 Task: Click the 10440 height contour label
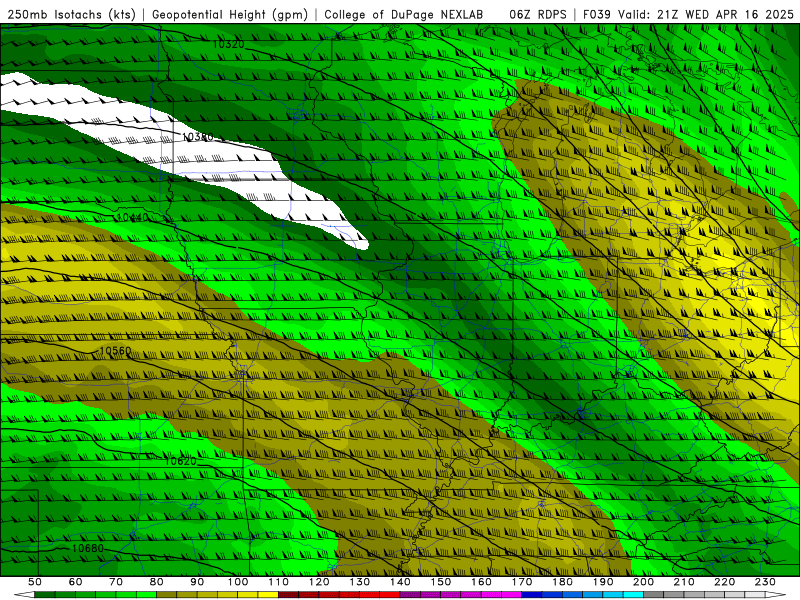pos(133,217)
